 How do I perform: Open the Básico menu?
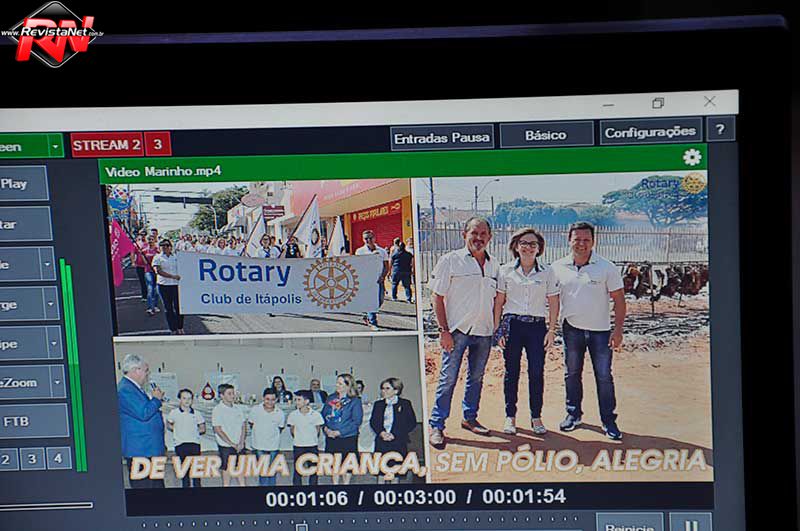click(546, 135)
